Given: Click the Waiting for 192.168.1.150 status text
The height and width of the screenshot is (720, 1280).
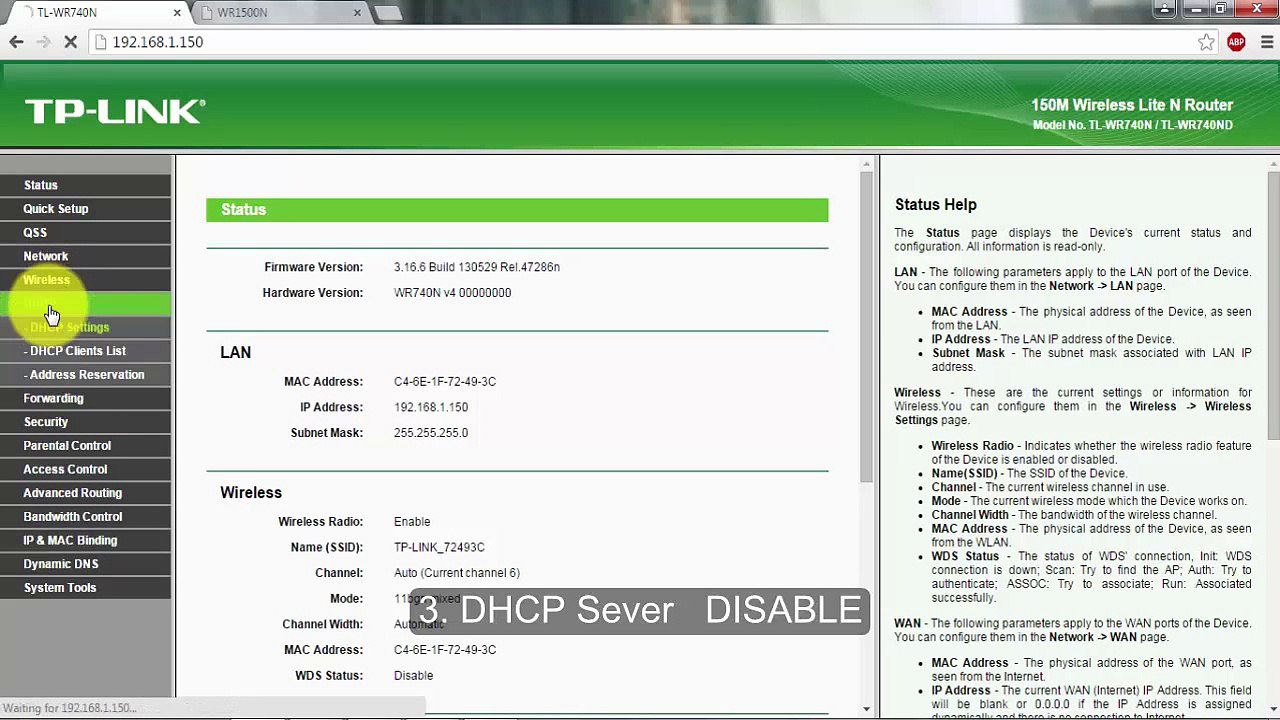Looking at the screenshot, I should (70, 708).
